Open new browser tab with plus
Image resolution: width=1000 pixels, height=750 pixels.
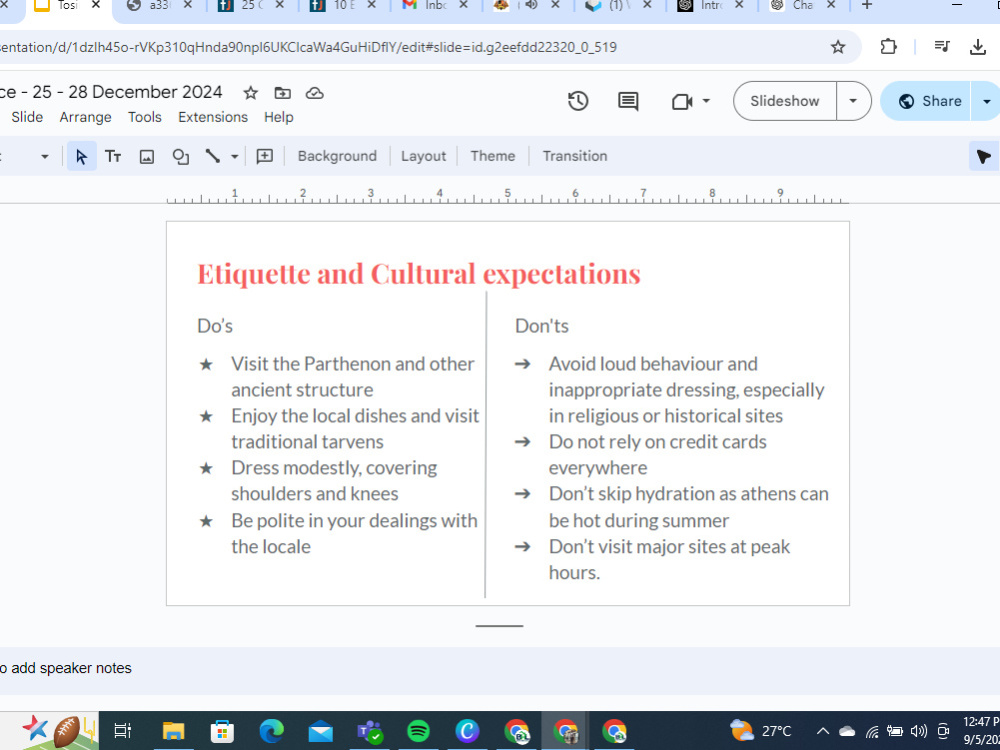[x=867, y=5]
